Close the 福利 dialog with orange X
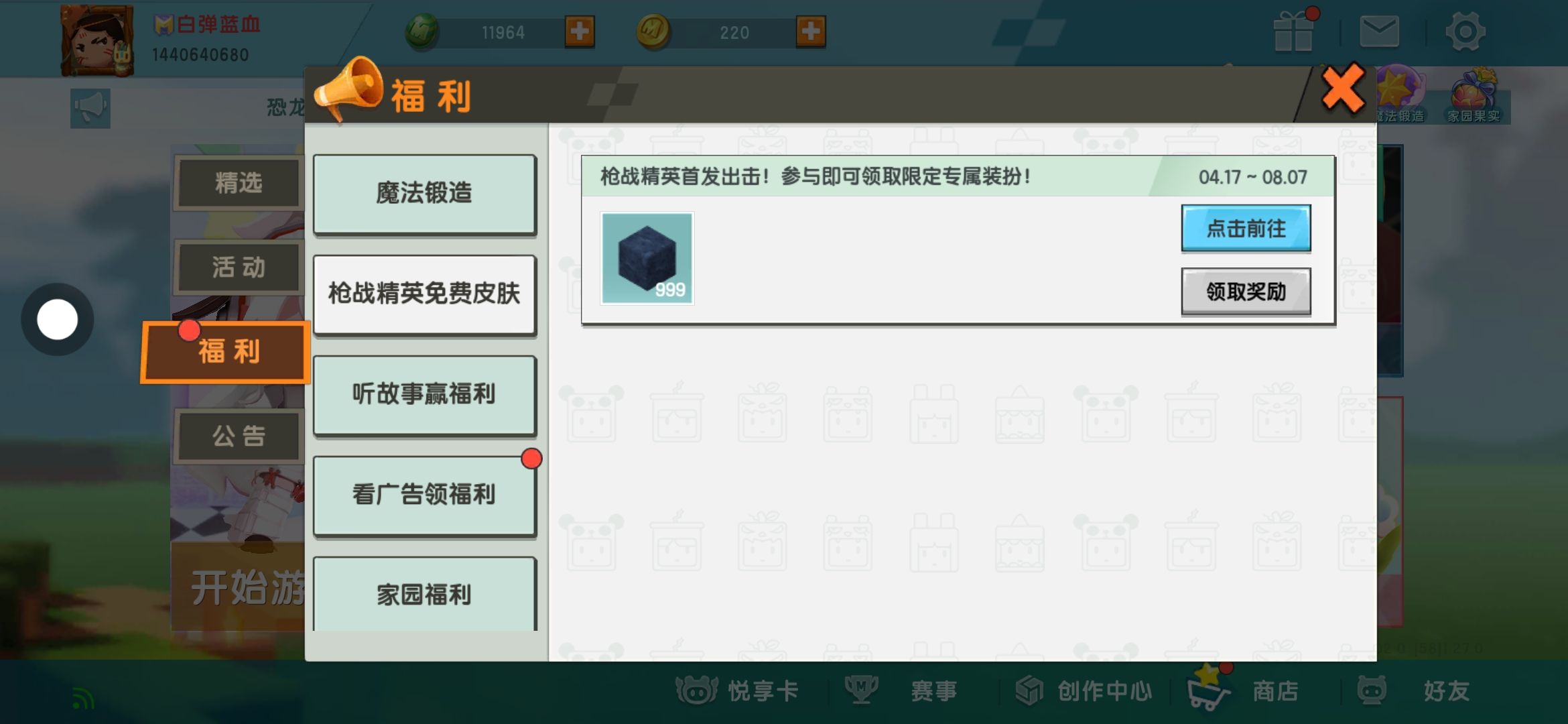1568x724 pixels. pyautogui.click(x=1343, y=89)
